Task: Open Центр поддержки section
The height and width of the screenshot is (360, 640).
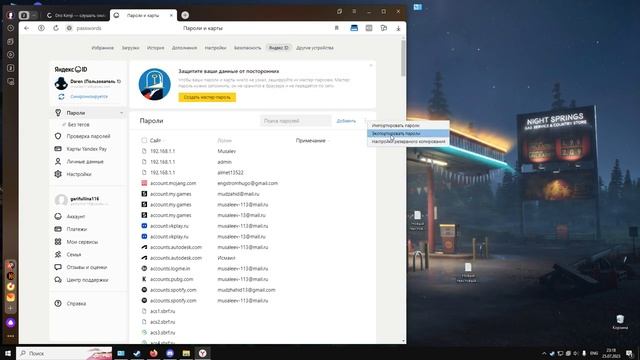Action: [x=87, y=280]
